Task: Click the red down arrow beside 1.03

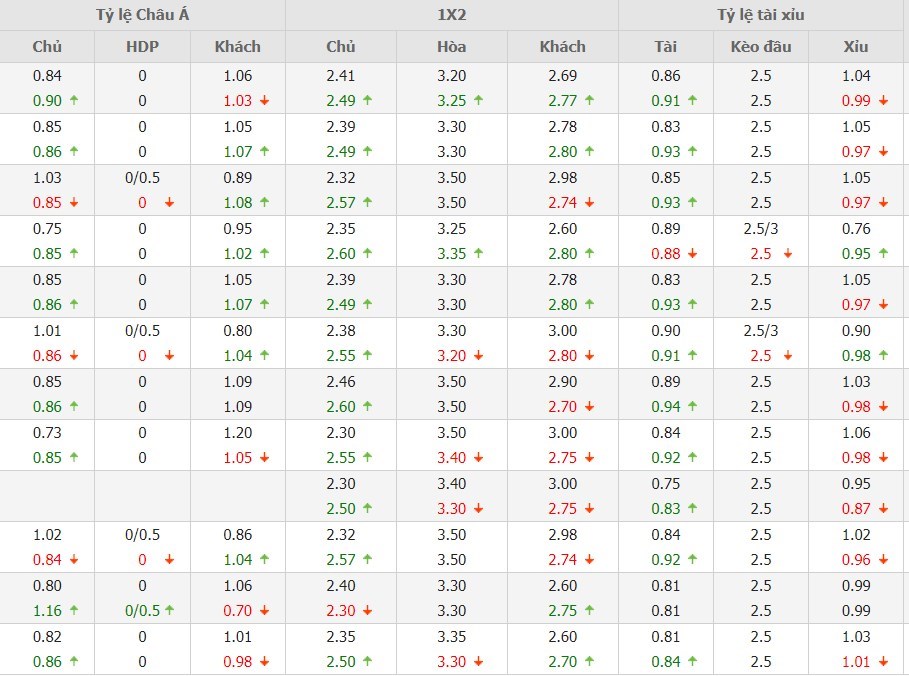Action: click(264, 100)
